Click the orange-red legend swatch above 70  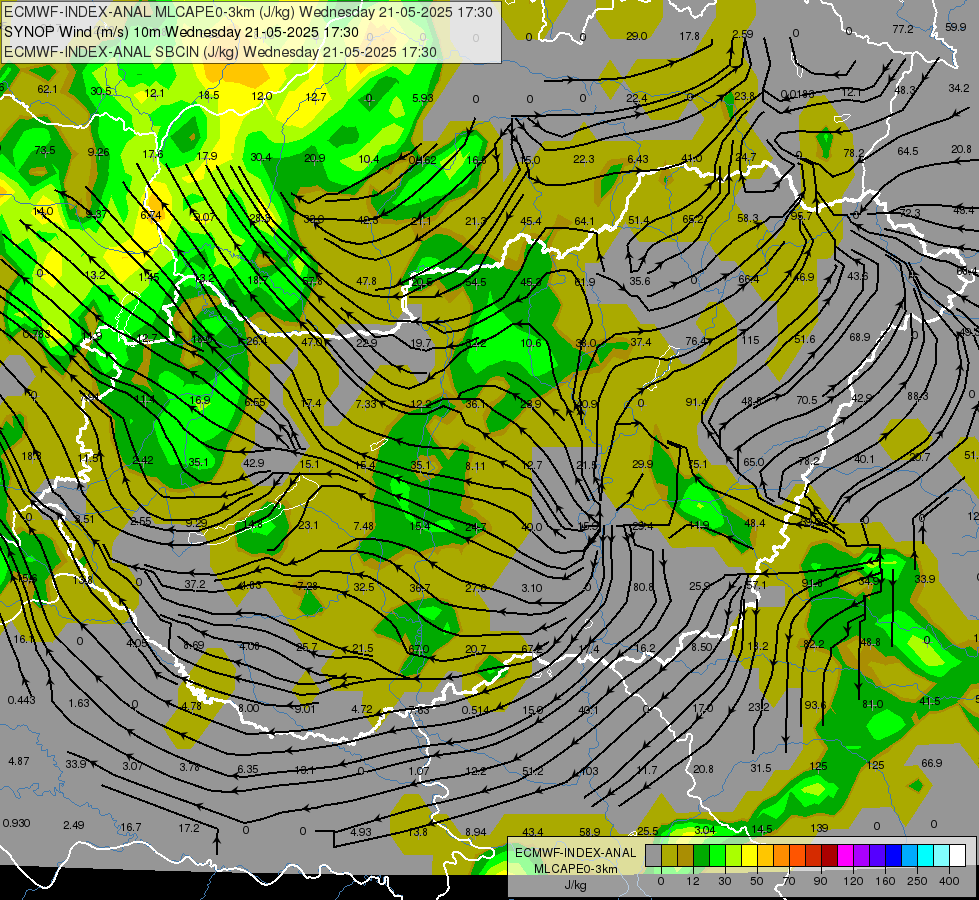(x=798, y=855)
